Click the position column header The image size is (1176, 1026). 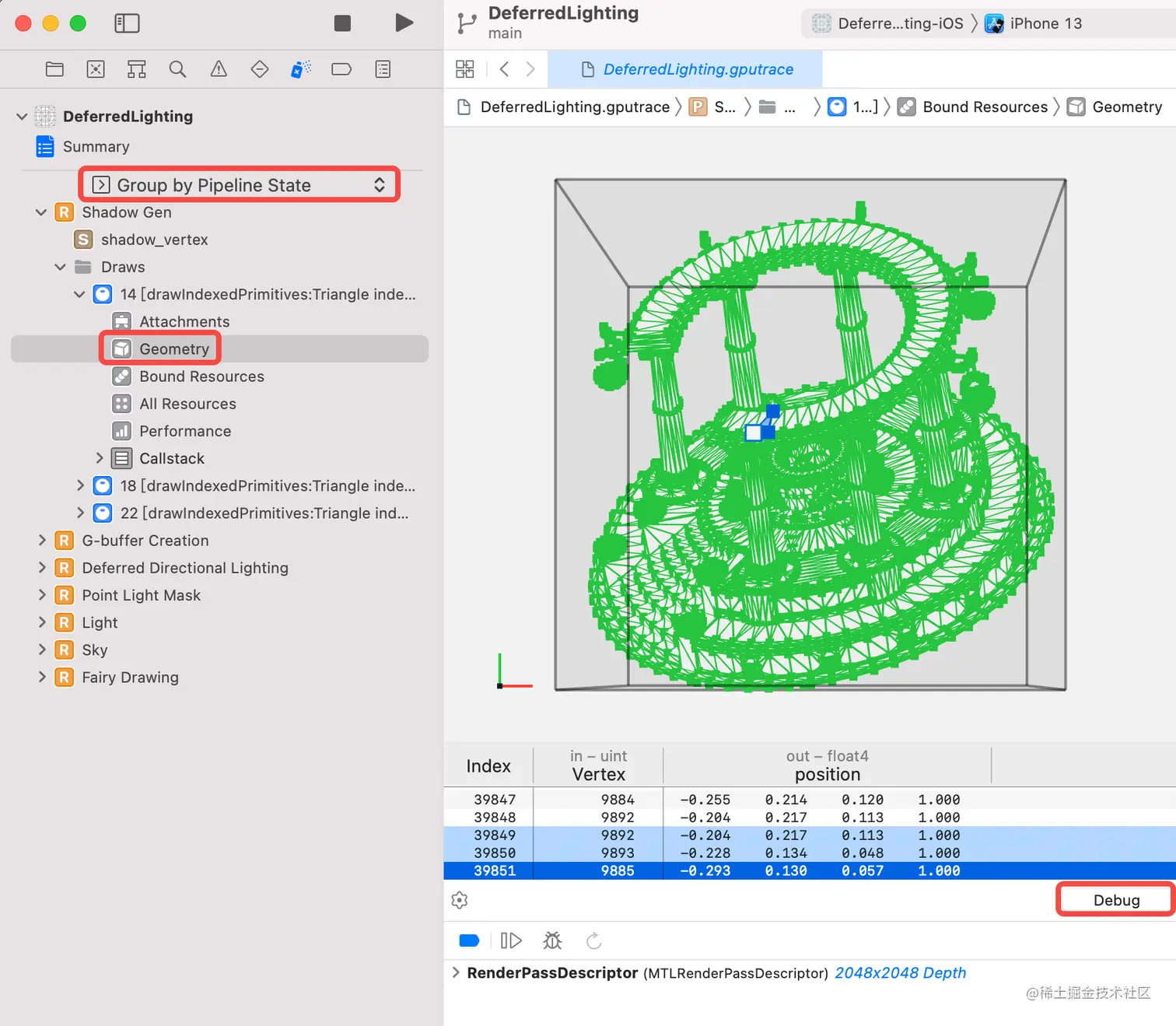point(828,765)
